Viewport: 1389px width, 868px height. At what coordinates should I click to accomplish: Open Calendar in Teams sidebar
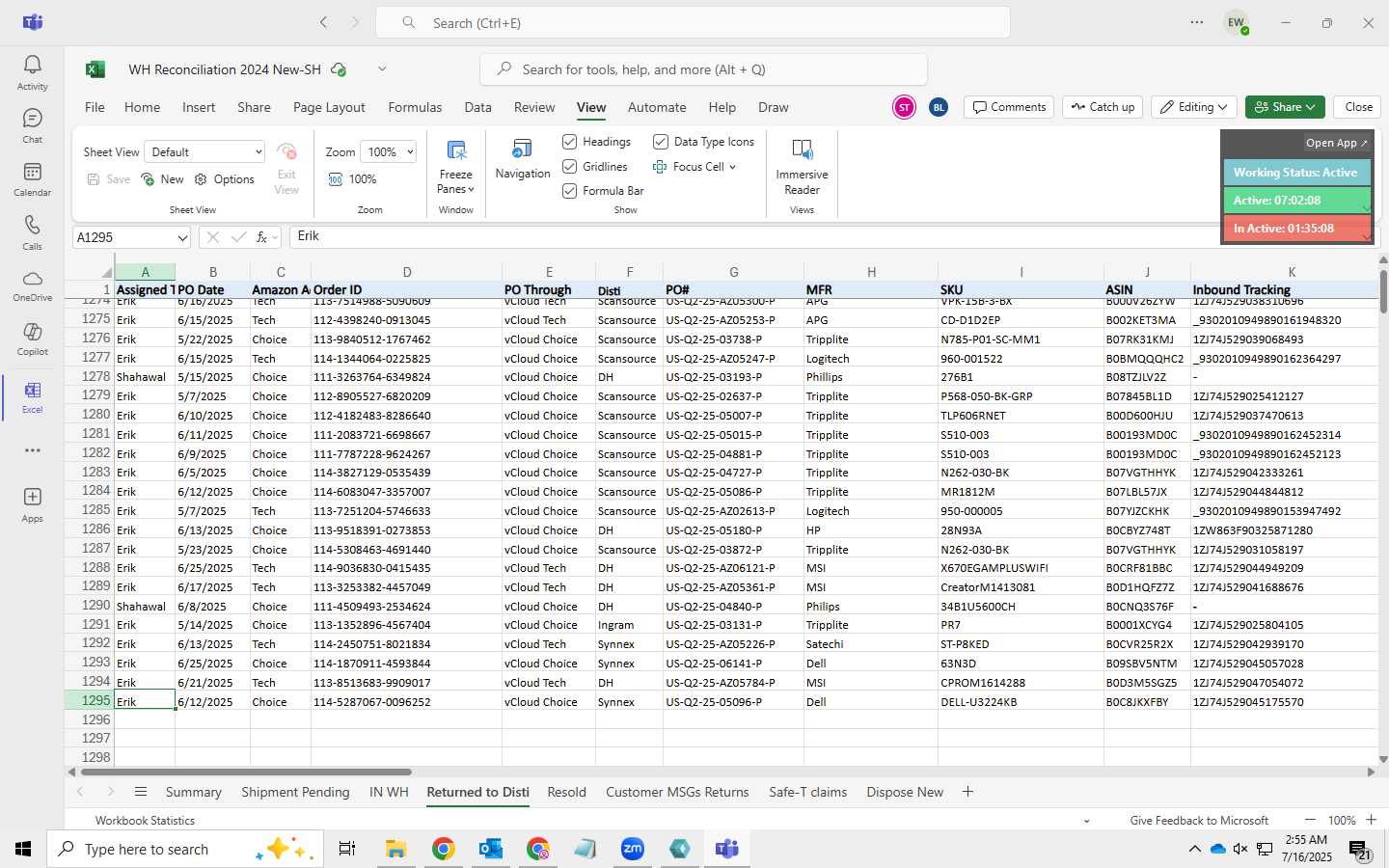(x=32, y=178)
